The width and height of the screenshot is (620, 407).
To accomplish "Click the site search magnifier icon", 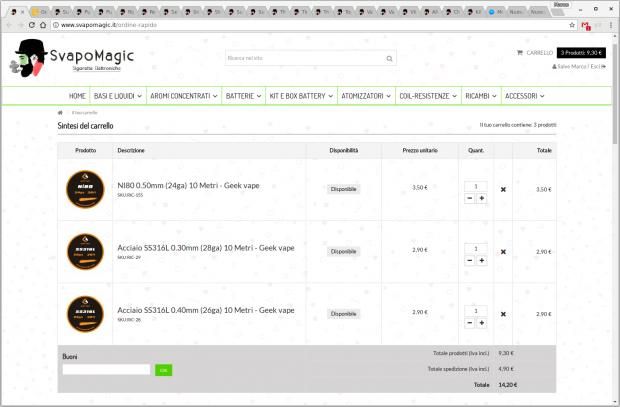I will [389, 59].
